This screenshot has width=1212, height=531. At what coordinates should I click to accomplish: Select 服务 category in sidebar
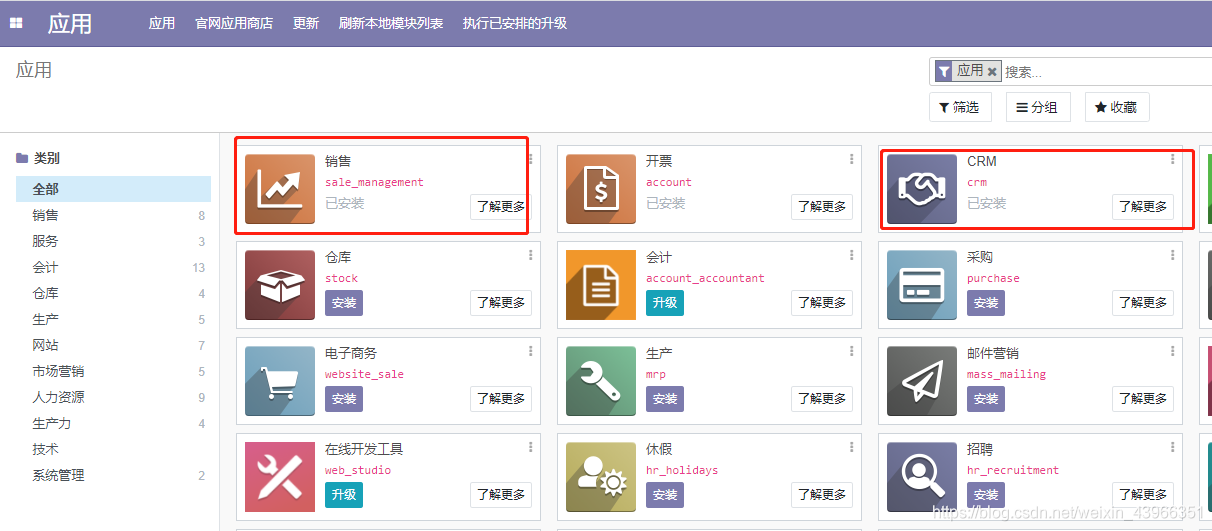113,241
